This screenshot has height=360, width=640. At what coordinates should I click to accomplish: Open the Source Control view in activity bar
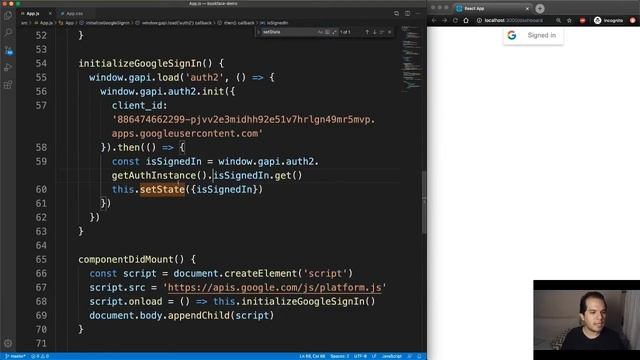coord(8,51)
